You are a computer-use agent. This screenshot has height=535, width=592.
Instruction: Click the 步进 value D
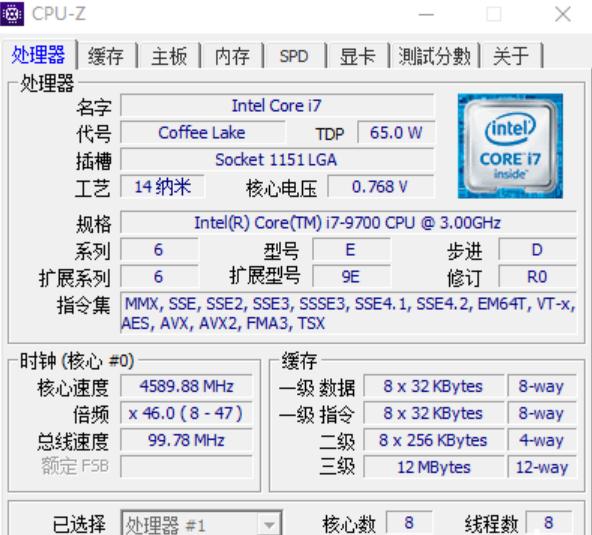(537, 250)
